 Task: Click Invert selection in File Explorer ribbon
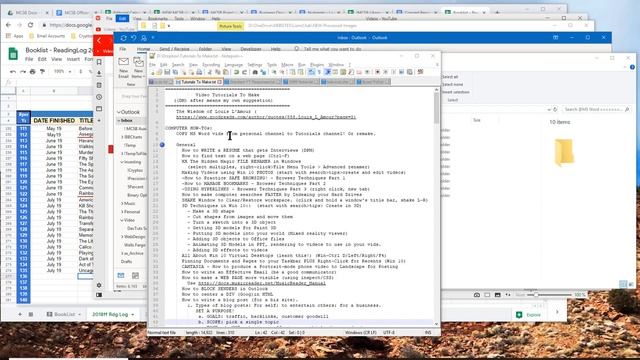point(456,92)
